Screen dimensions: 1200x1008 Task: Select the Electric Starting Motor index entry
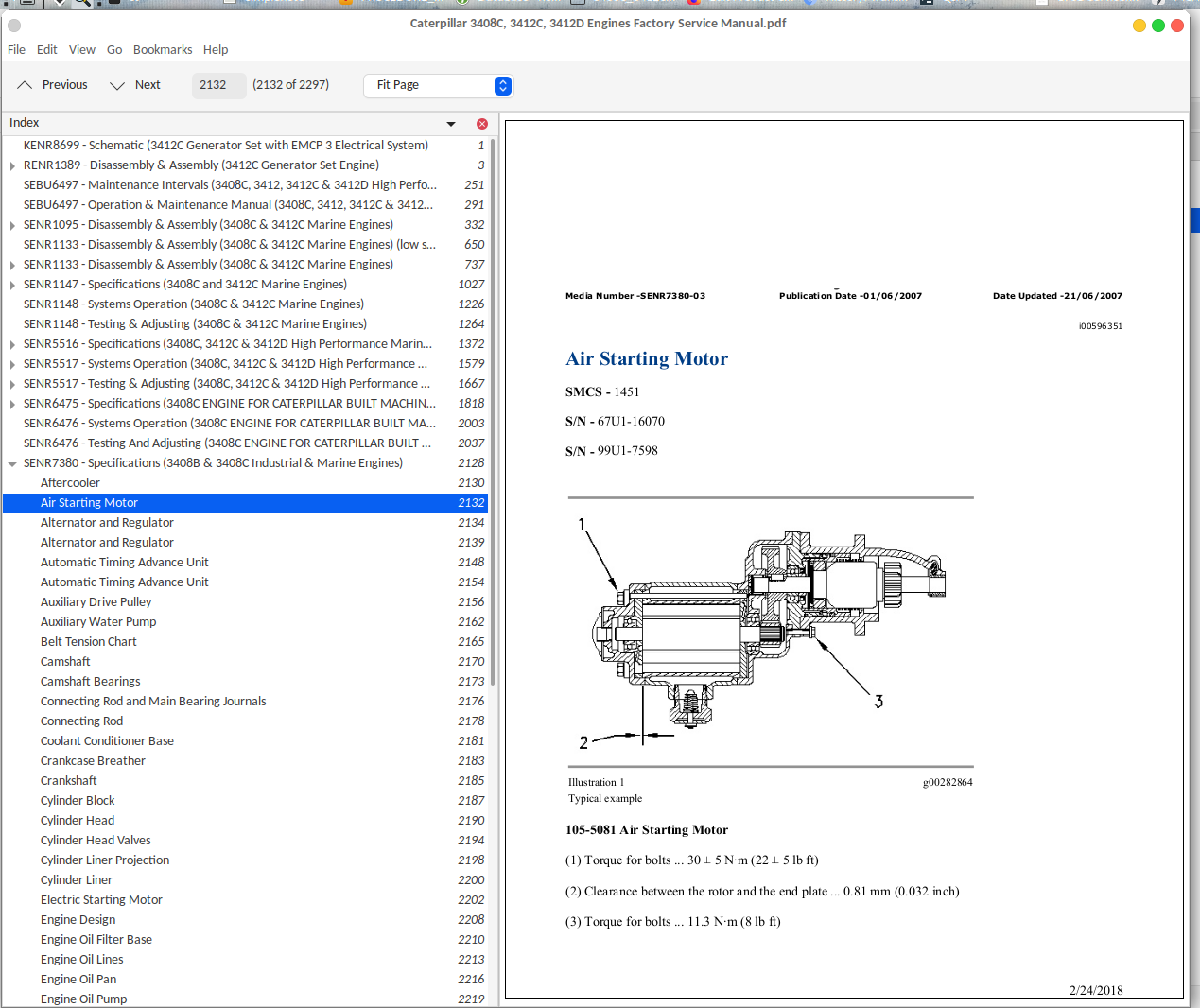[x=101, y=899]
